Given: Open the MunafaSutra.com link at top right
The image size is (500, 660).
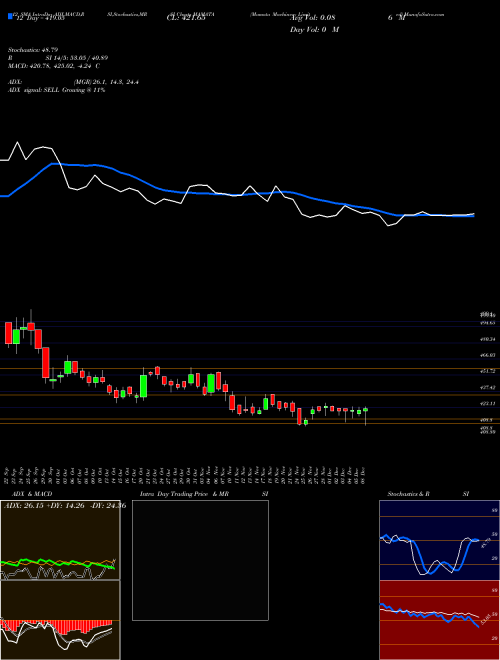Looking at the screenshot, I should coord(420,14).
